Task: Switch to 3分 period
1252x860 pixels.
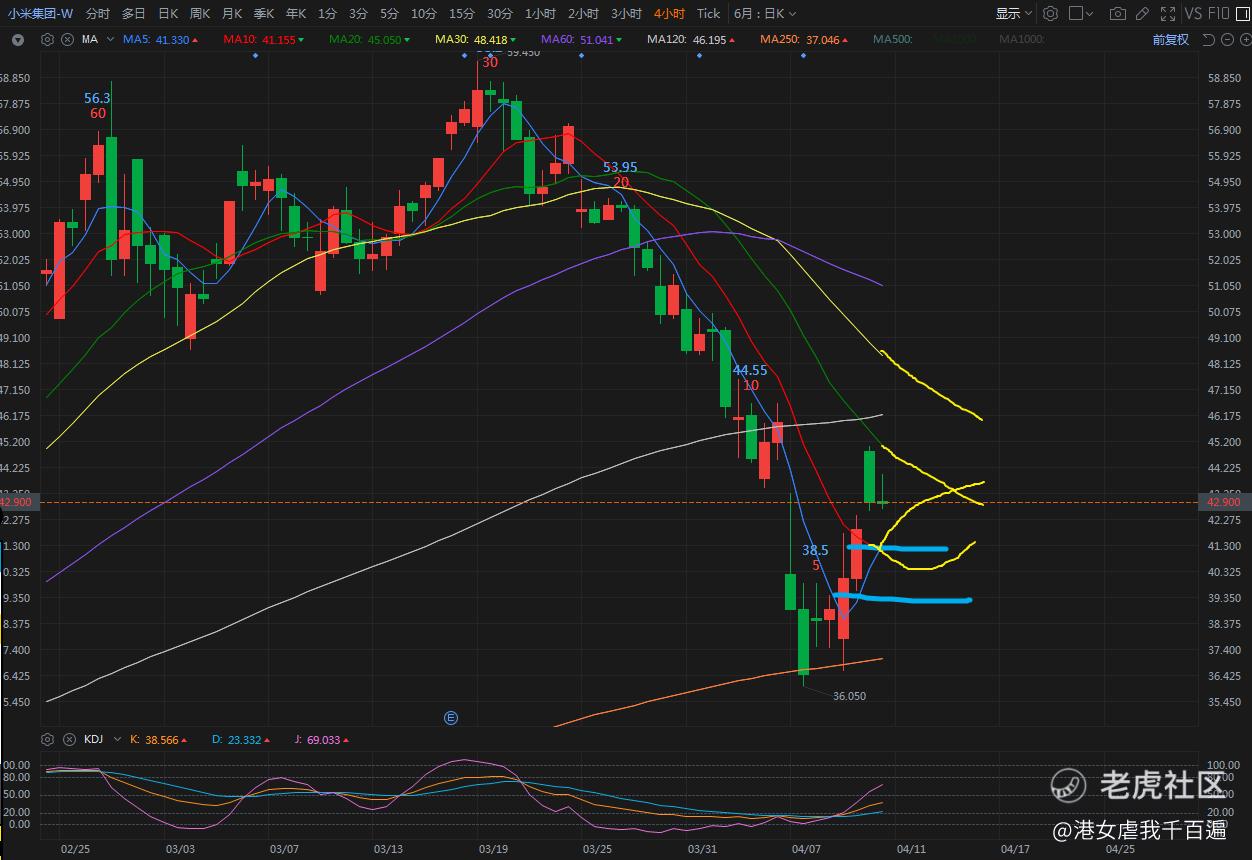Action: (x=358, y=13)
